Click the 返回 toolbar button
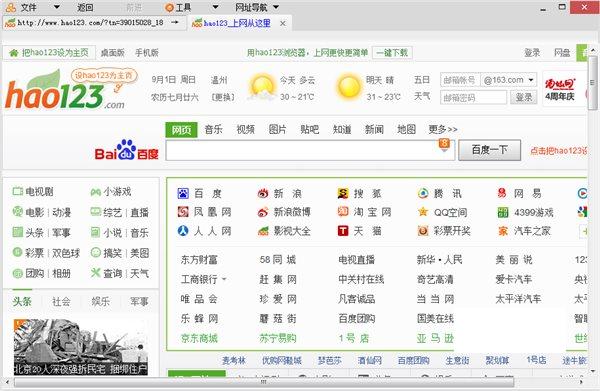The height and width of the screenshot is (391, 600). [85, 7]
